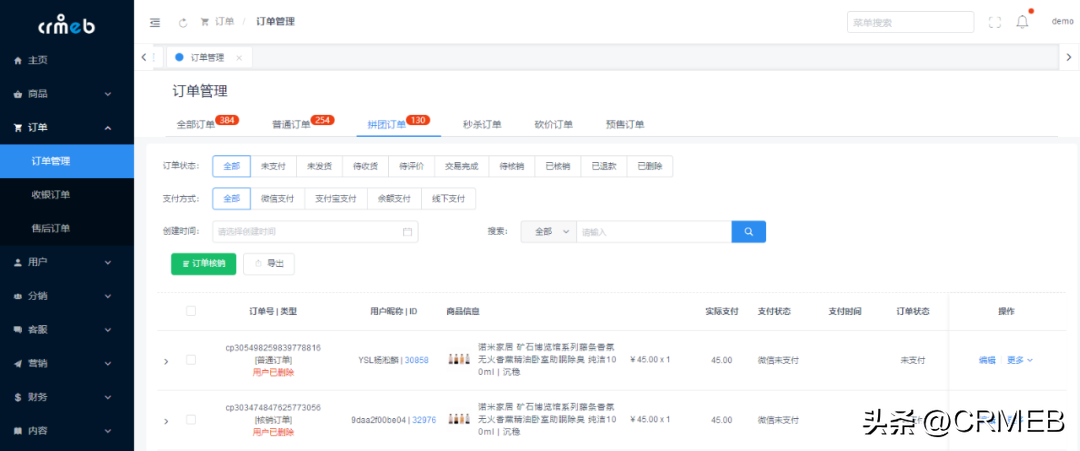Click the calendar icon in date field
Image resolution: width=1080 pixels, height=451 pixels.
(407, 232)
